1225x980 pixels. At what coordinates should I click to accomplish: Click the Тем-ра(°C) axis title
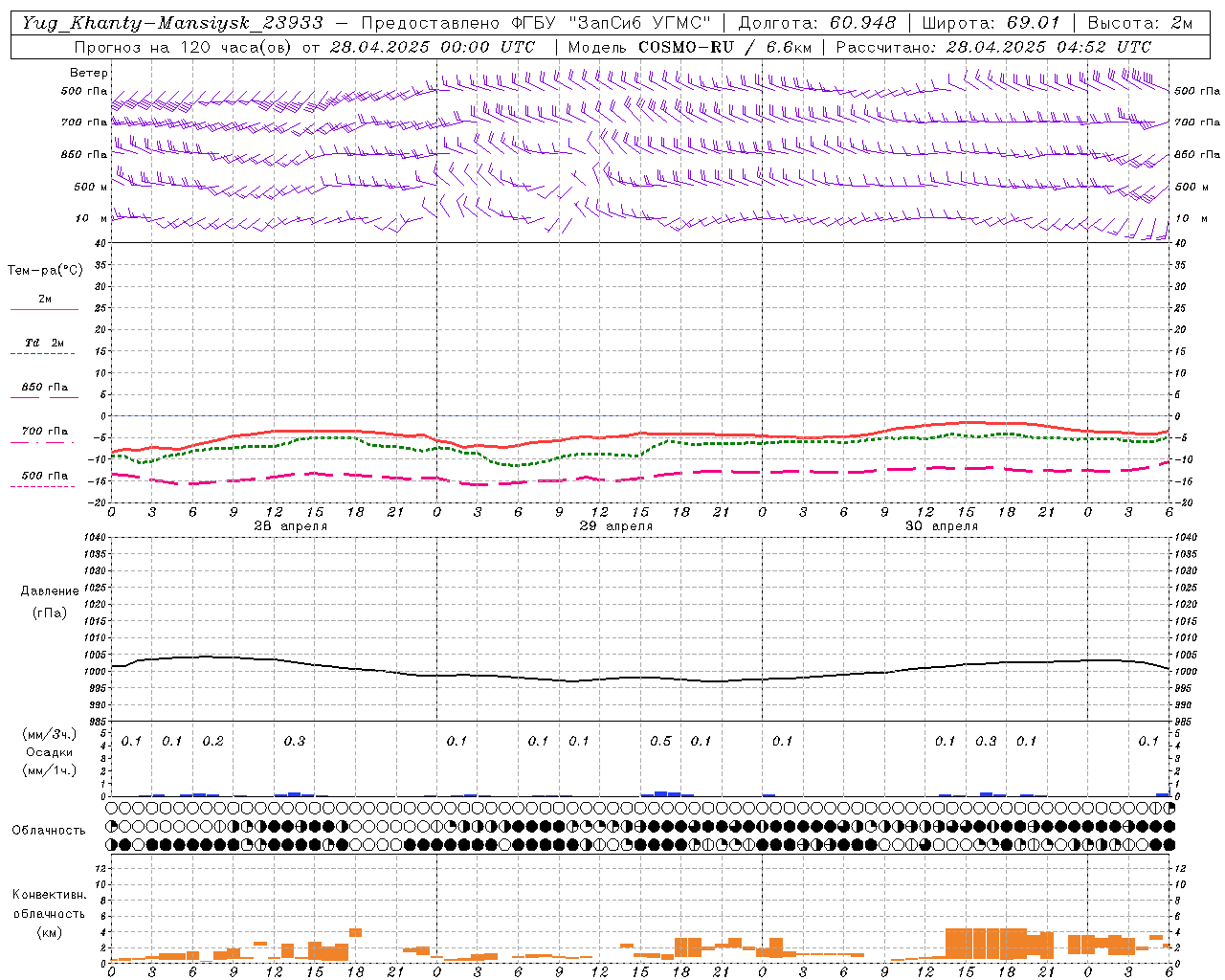45,271
